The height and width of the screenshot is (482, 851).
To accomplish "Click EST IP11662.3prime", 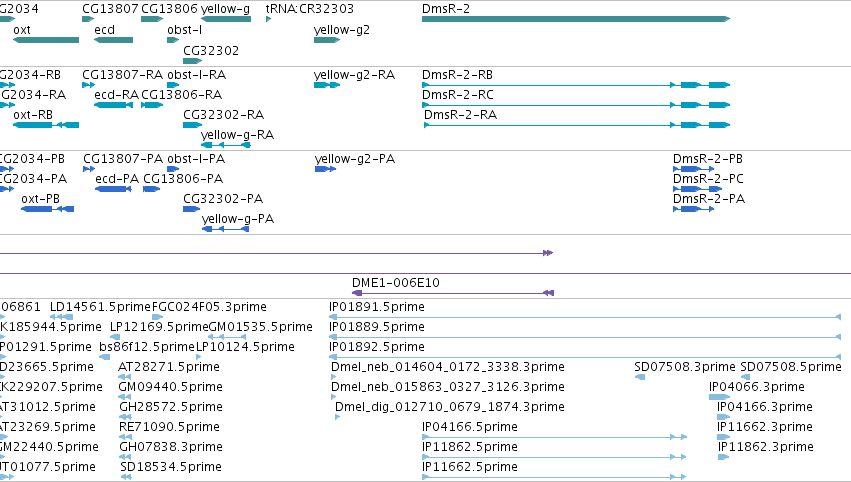I will tap(723, 437).
